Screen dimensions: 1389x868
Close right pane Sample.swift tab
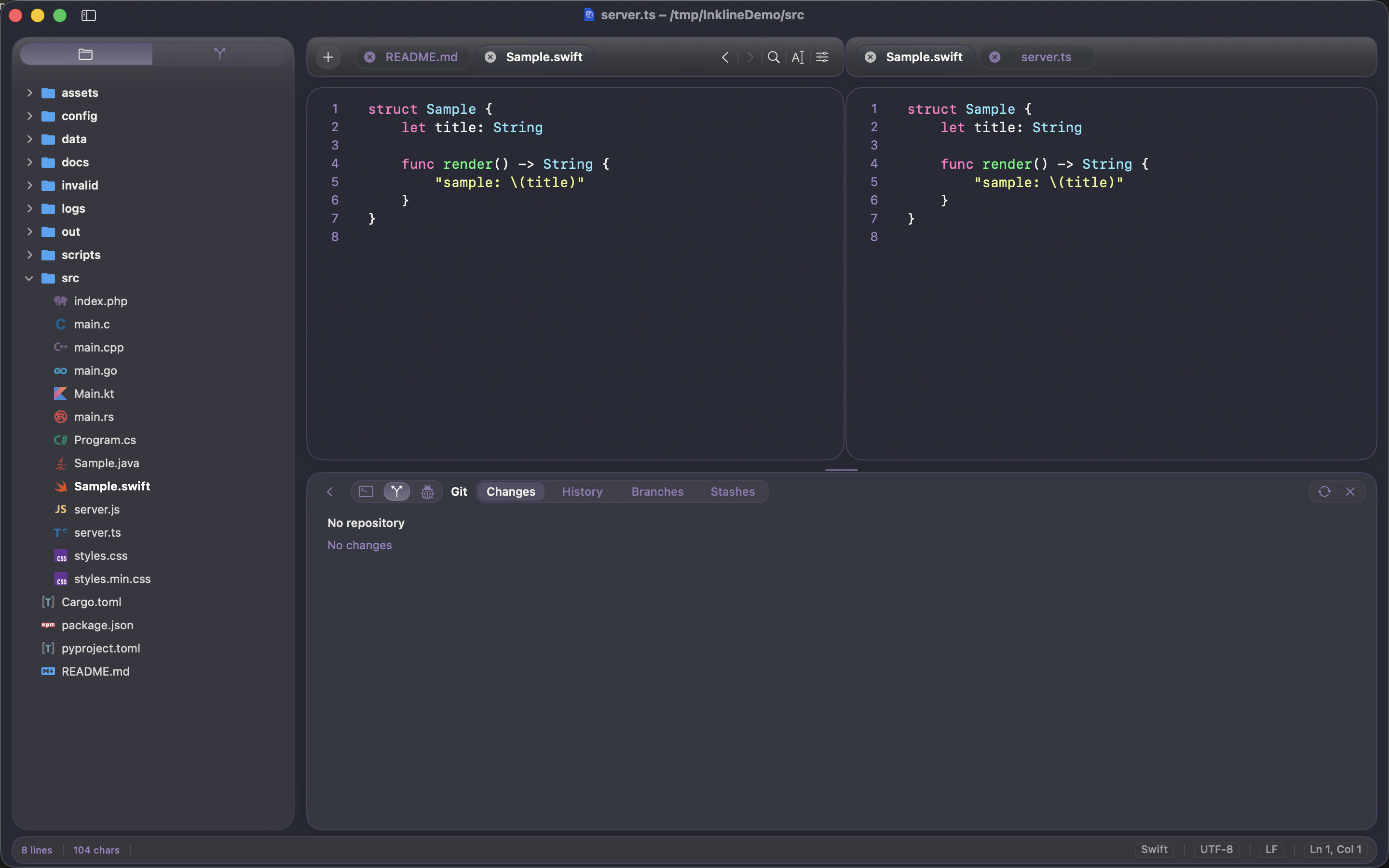coord(870,57)
